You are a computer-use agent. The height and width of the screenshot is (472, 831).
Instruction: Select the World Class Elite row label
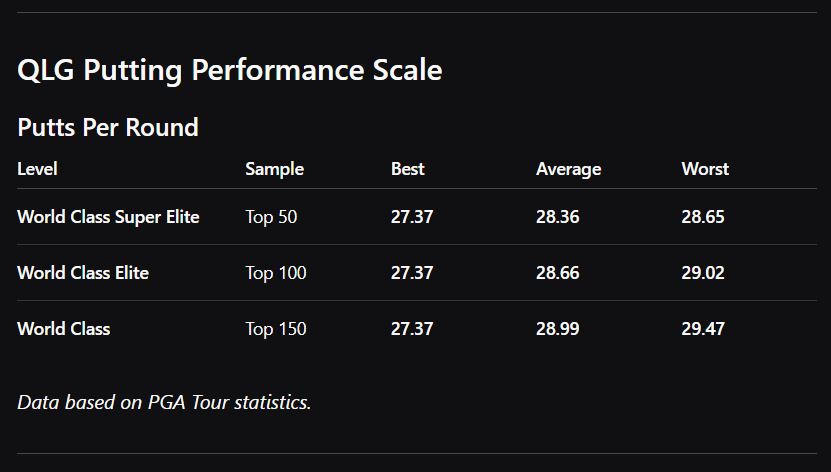click(x=83, y=273)
